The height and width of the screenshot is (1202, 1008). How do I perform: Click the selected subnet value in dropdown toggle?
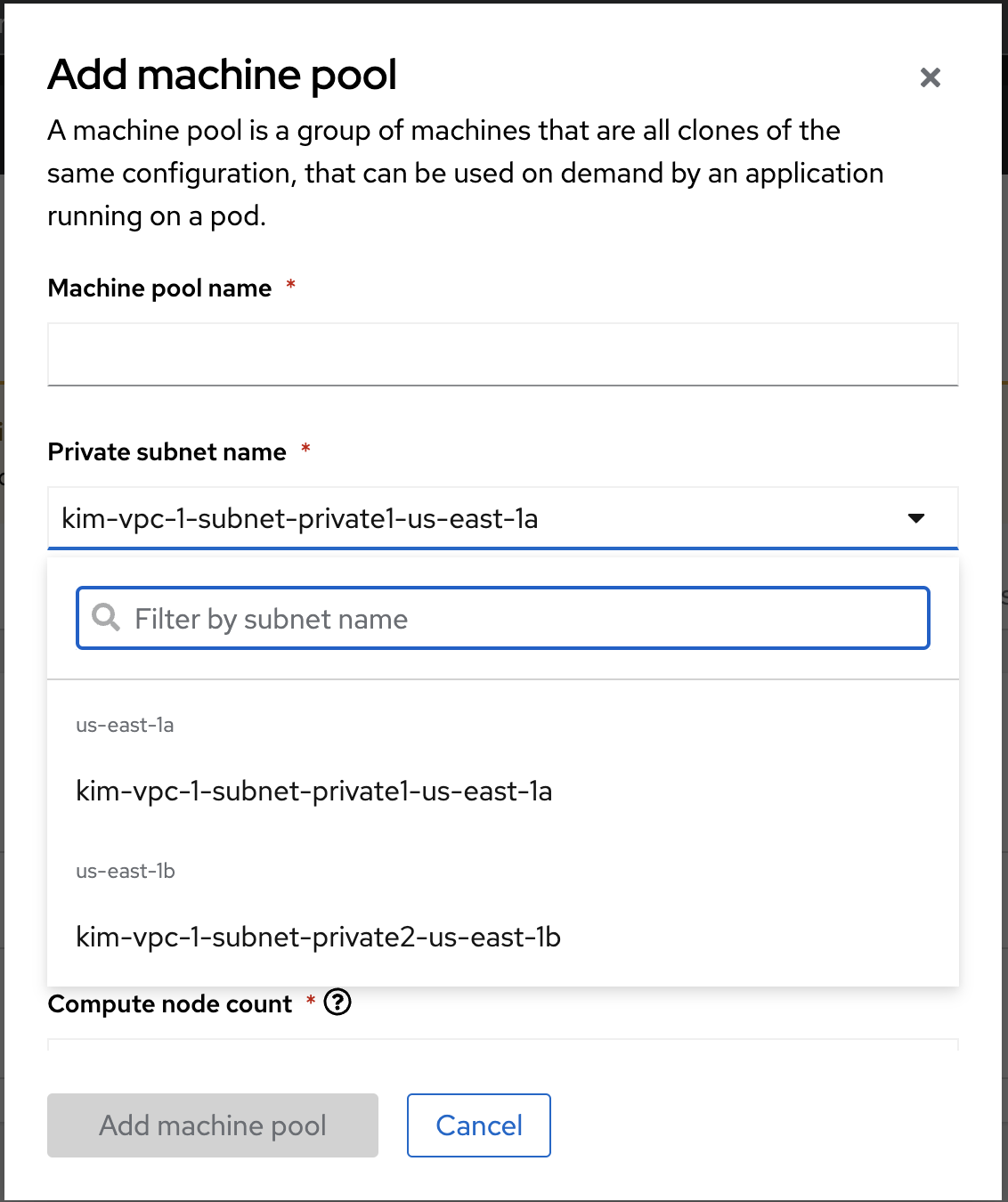[x=300, y=518]
